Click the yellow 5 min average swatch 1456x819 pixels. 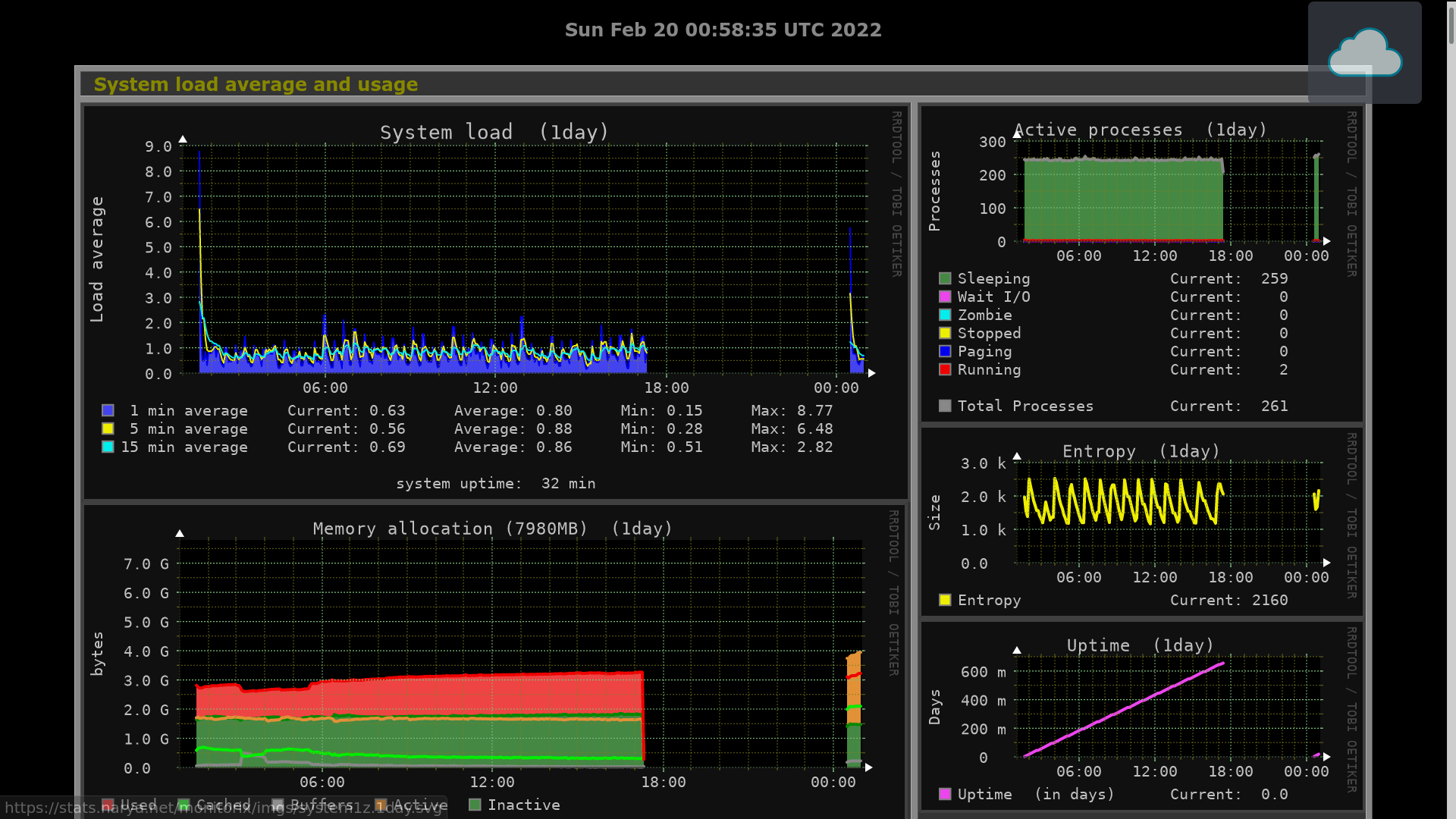pos(108,428)
